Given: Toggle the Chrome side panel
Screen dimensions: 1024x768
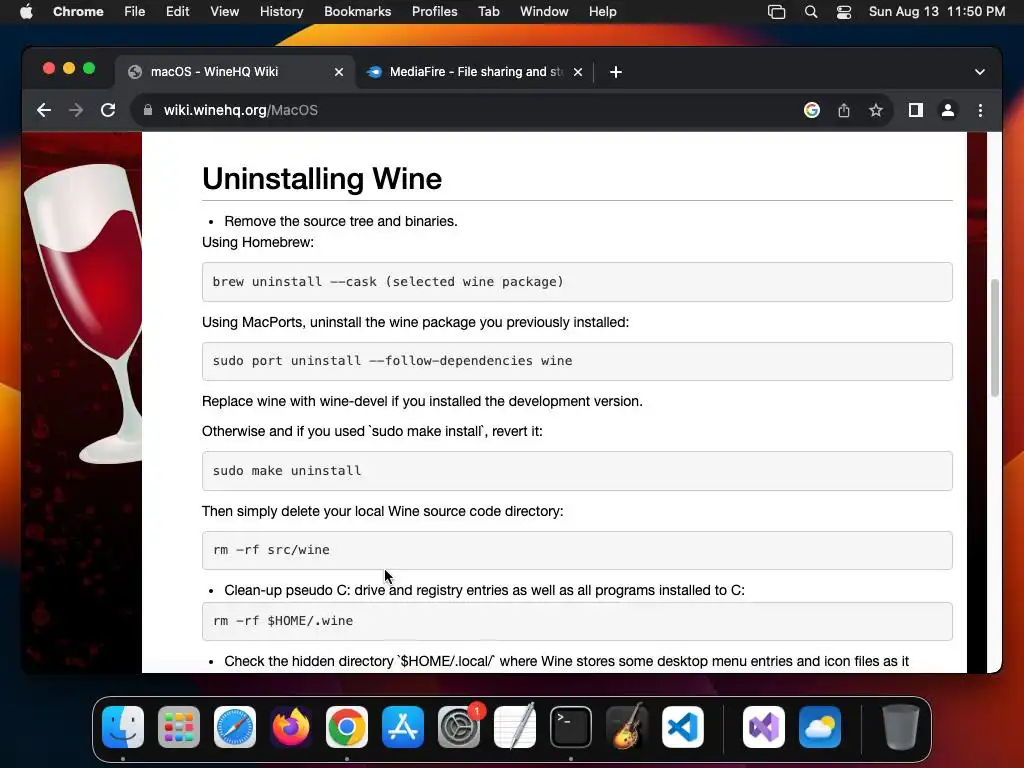Looking at the screenshot, I should click(916, 110).
